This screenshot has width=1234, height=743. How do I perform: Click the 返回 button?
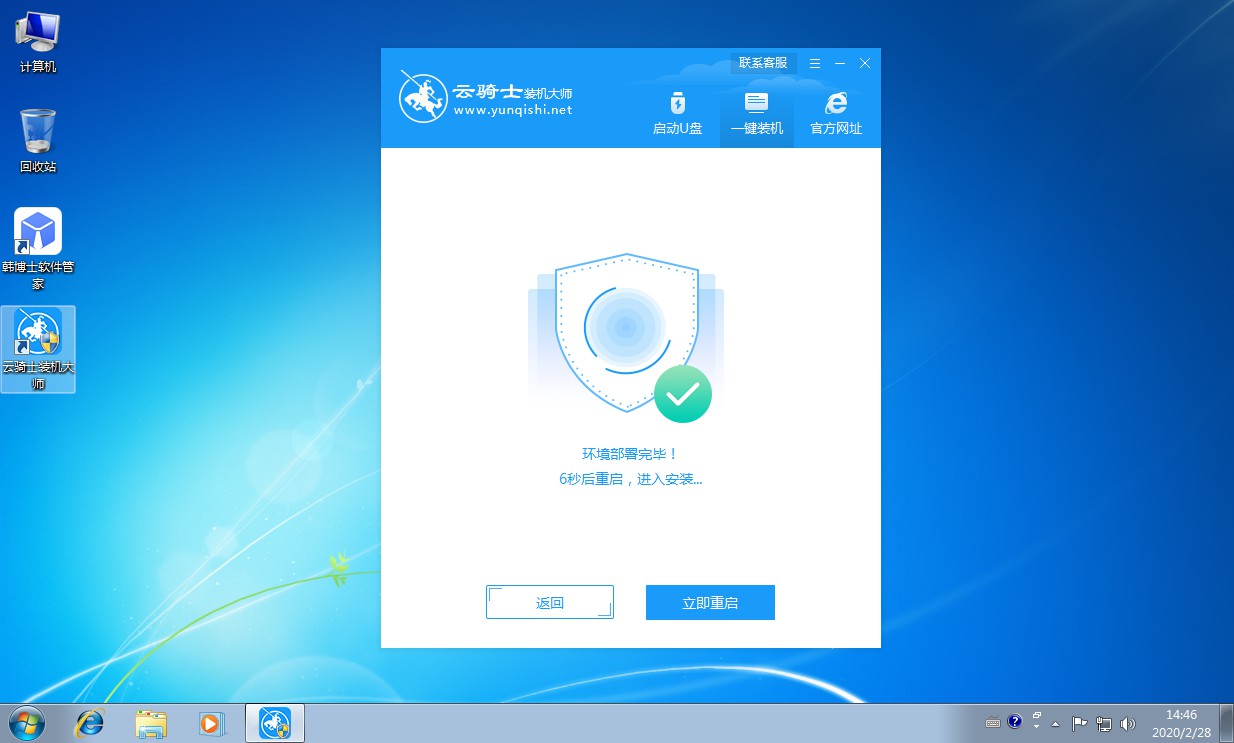[x=550, y=602]
